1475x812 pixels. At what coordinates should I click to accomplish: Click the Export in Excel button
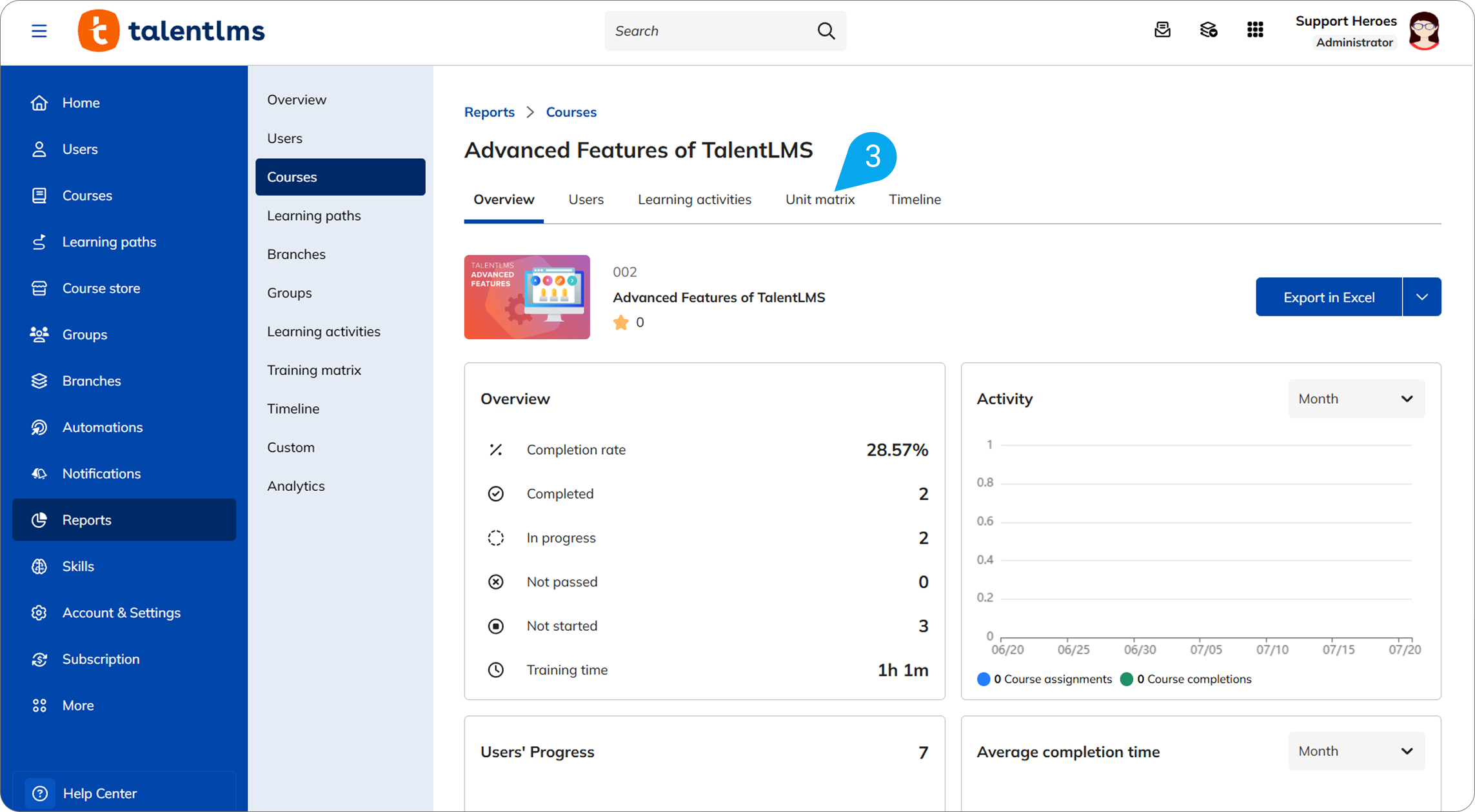click(1329, 297)
